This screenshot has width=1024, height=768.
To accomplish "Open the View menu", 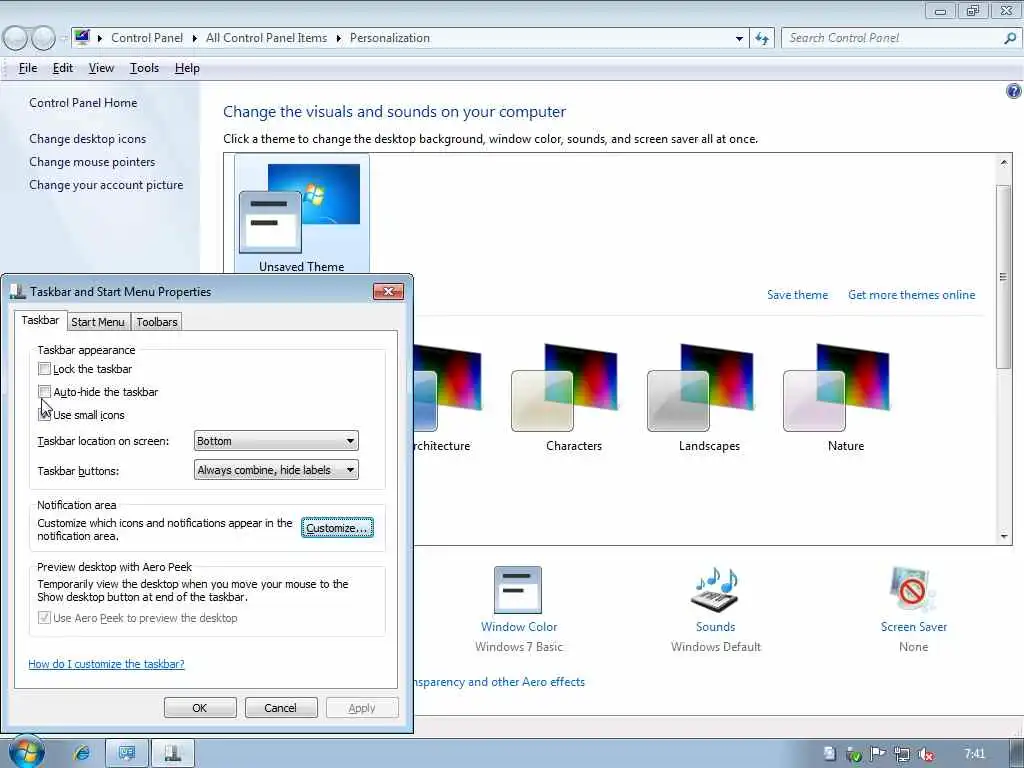I will (101, 68).
